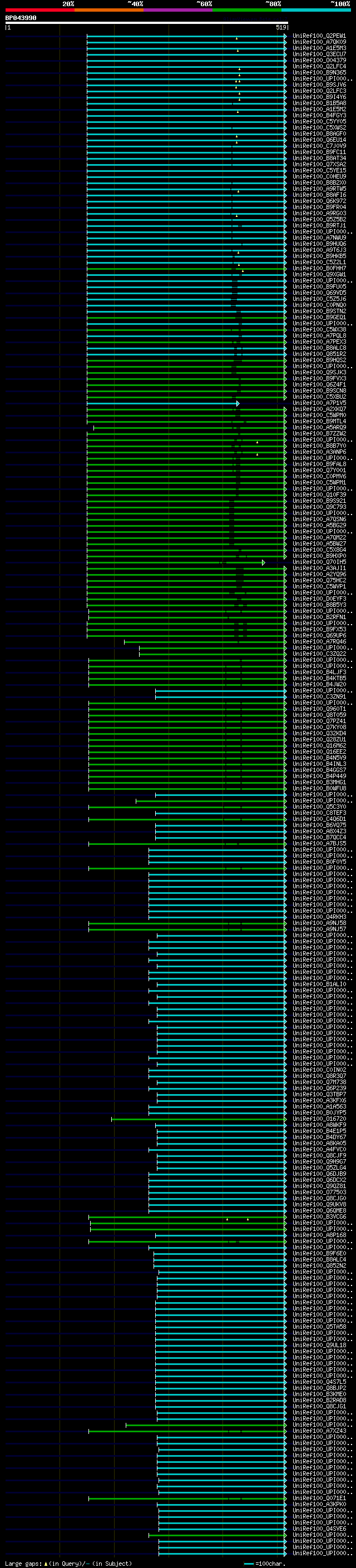This screenshot has height=1568, width=356.
Task: Select the UniRef100_Q16EE2 label
Action: coord(319,752)
